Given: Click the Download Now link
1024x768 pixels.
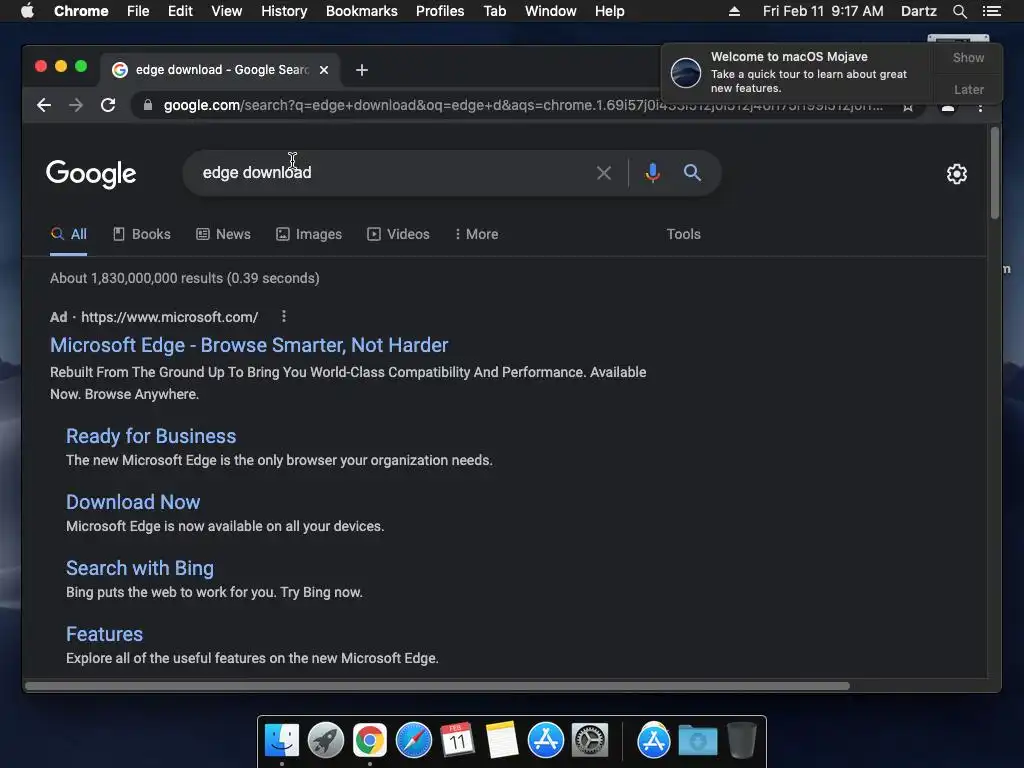Looking at the screenshot, I should click(x=133, y=502).
